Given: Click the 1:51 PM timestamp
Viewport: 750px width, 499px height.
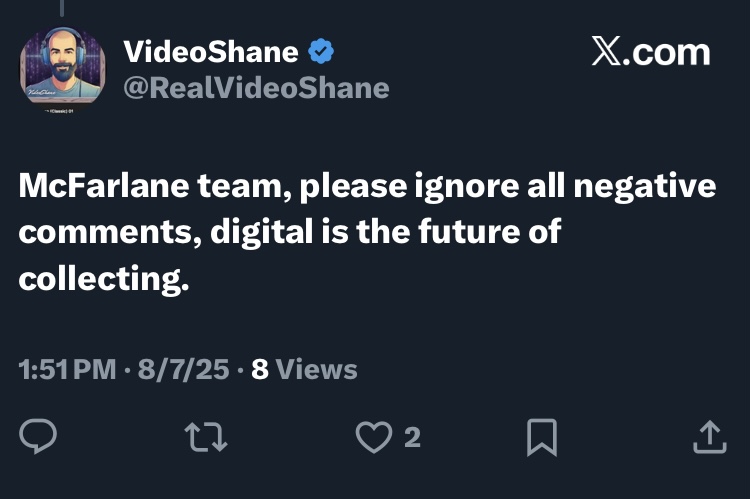Looking at the screenshot, I should coord(67,370).
